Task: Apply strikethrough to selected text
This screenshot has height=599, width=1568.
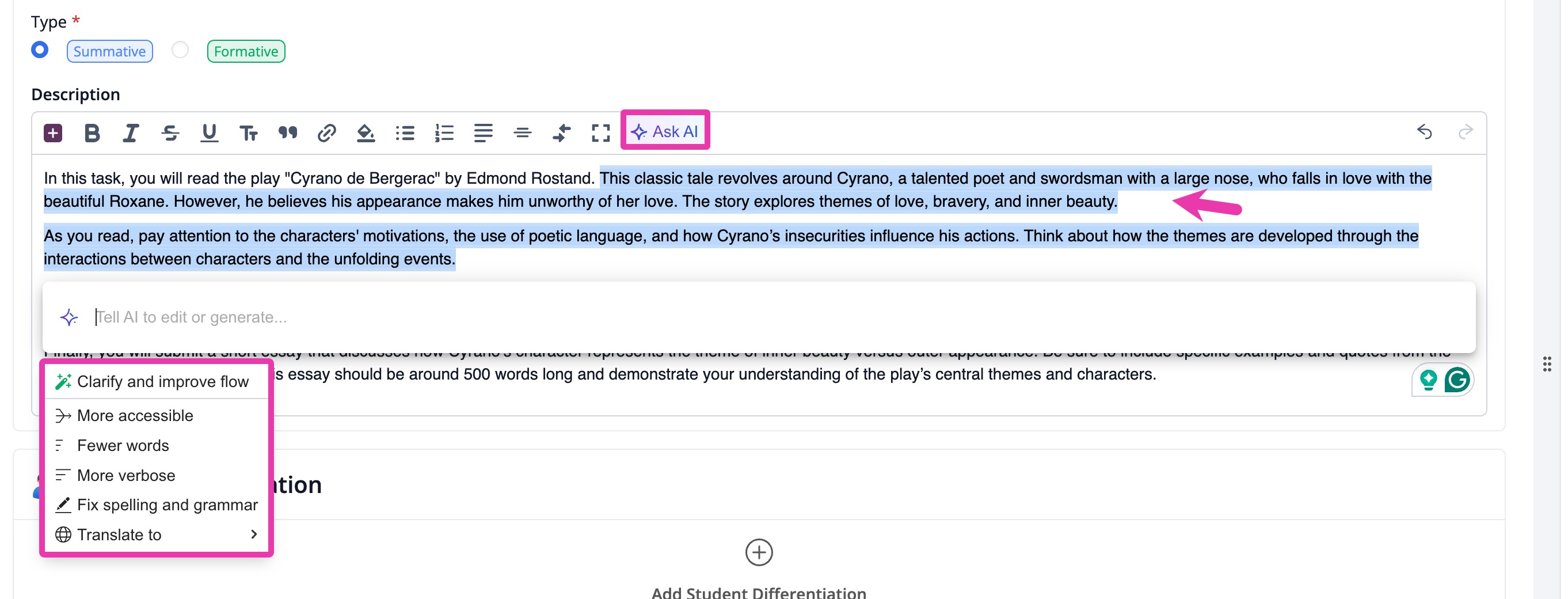Action: click(x=170, y=132)
